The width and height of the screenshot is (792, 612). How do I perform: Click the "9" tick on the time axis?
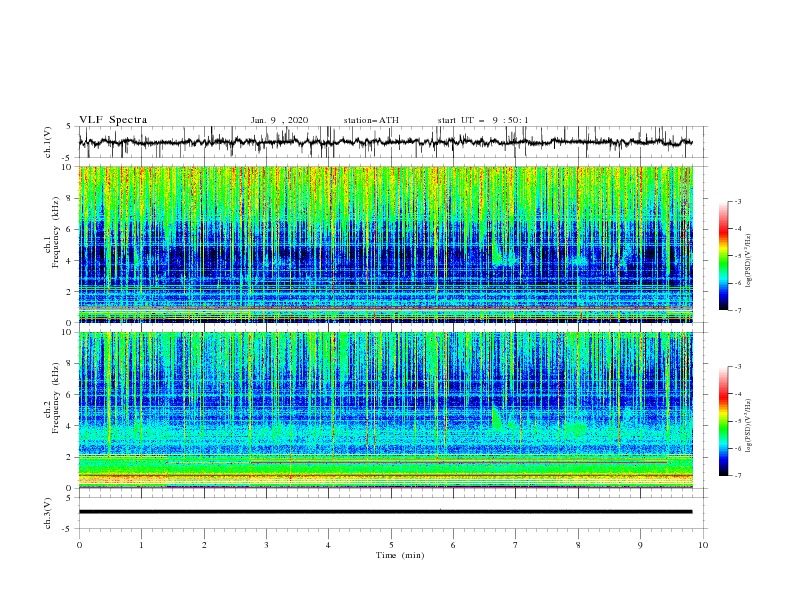coord(640,545)
